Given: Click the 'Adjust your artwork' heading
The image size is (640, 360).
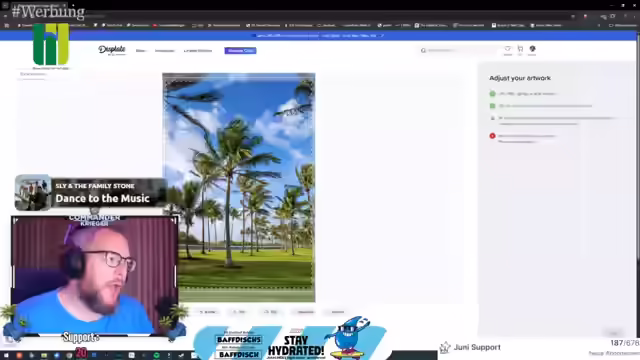Looking at the screenshot, I should 520,78.
